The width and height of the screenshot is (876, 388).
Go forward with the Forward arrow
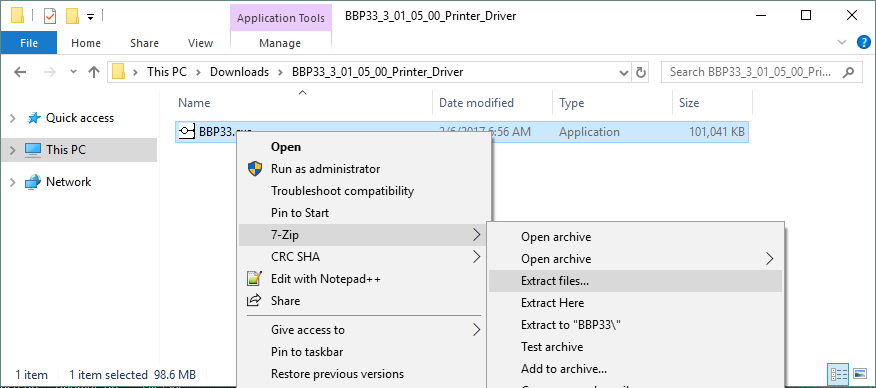[50, 72]
